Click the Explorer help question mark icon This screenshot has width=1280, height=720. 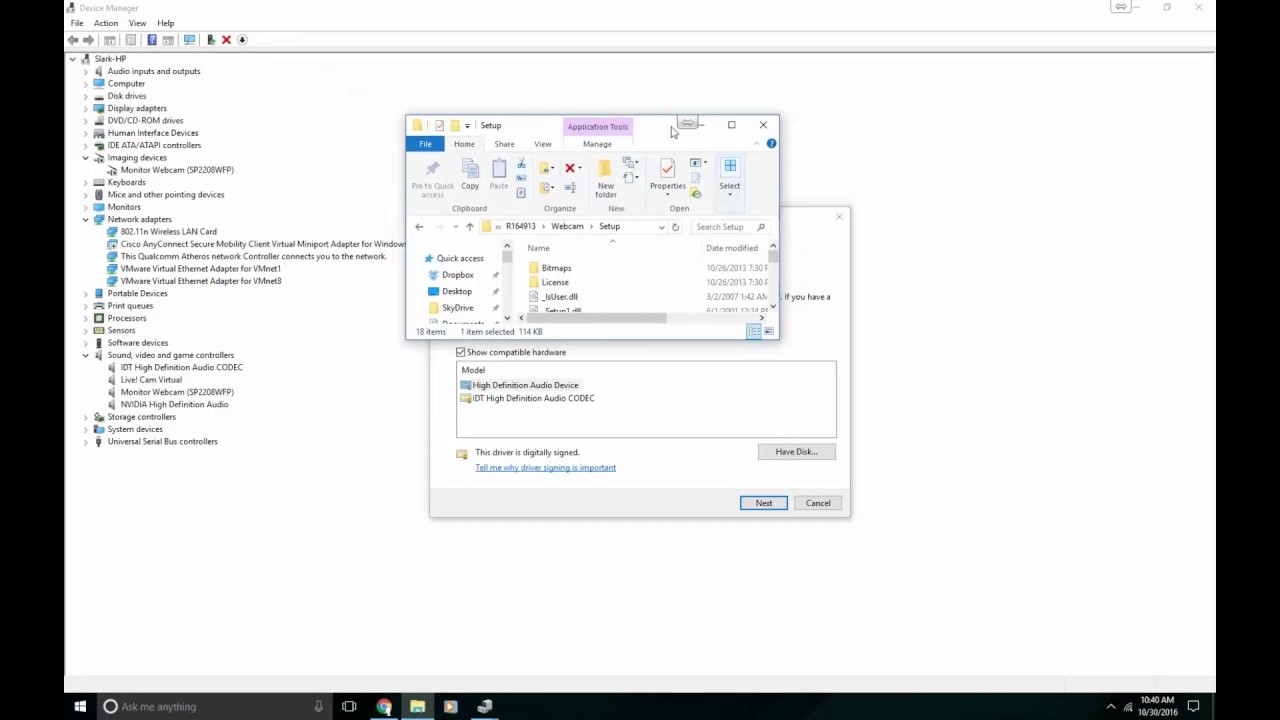[x=771, y=144]
